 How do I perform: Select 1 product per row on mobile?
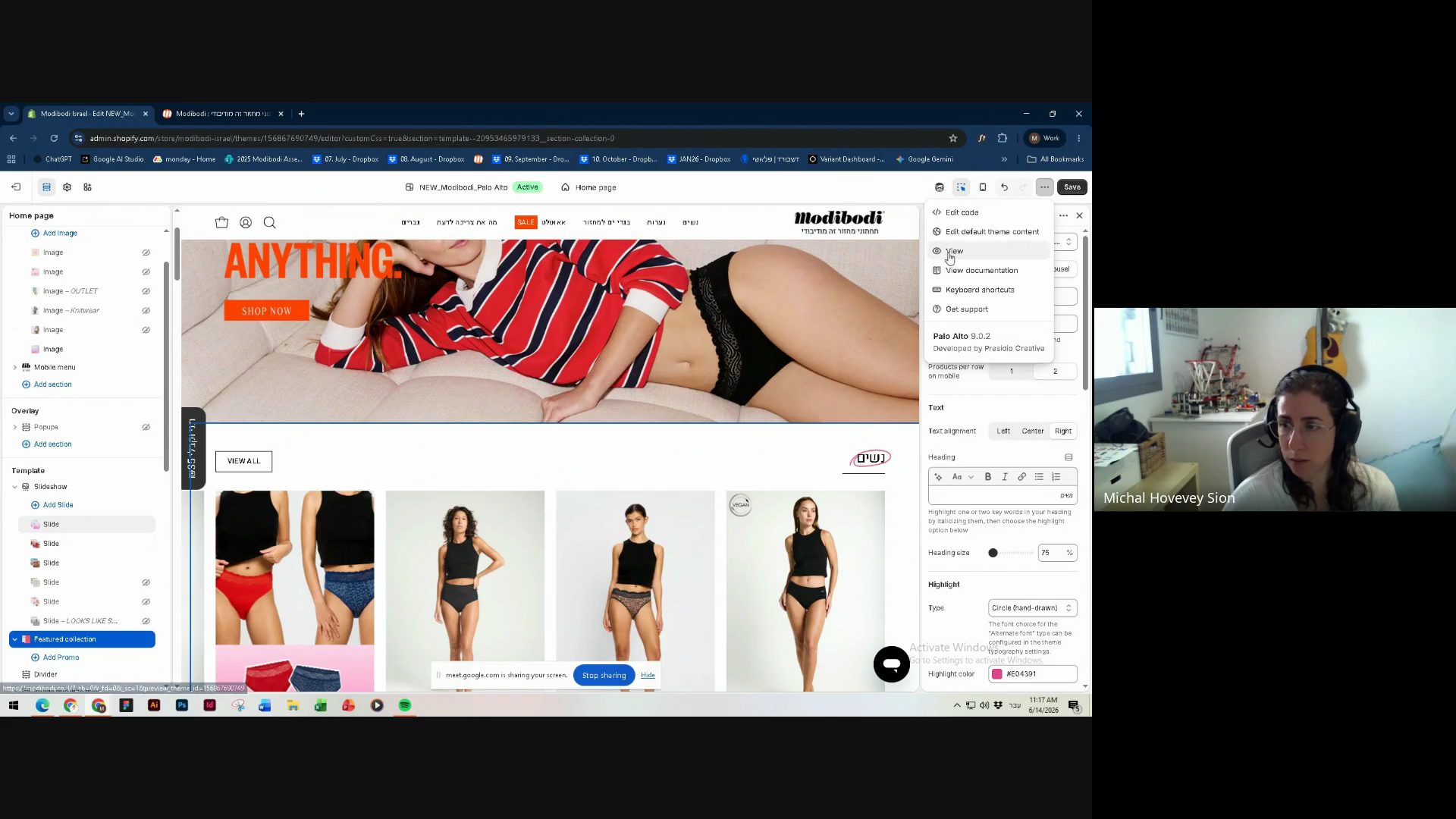(x=1012, y=372)
